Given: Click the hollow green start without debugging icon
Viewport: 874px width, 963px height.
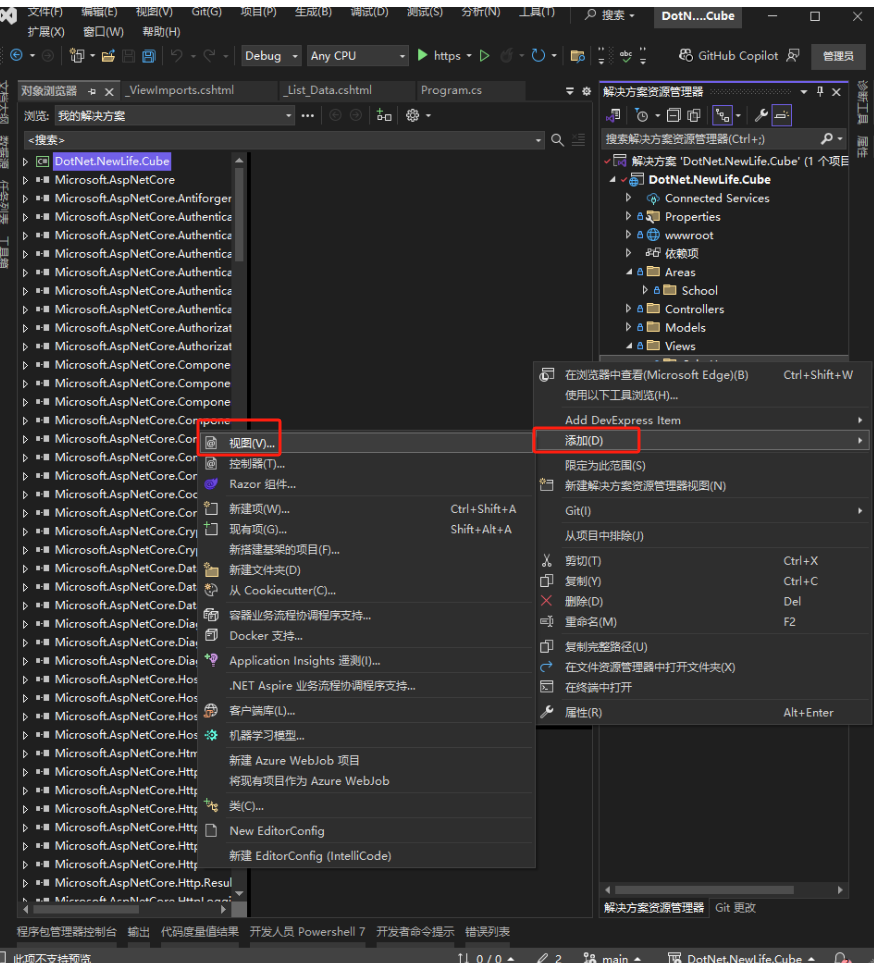Looking at the screenshot, I should (485, 56).
